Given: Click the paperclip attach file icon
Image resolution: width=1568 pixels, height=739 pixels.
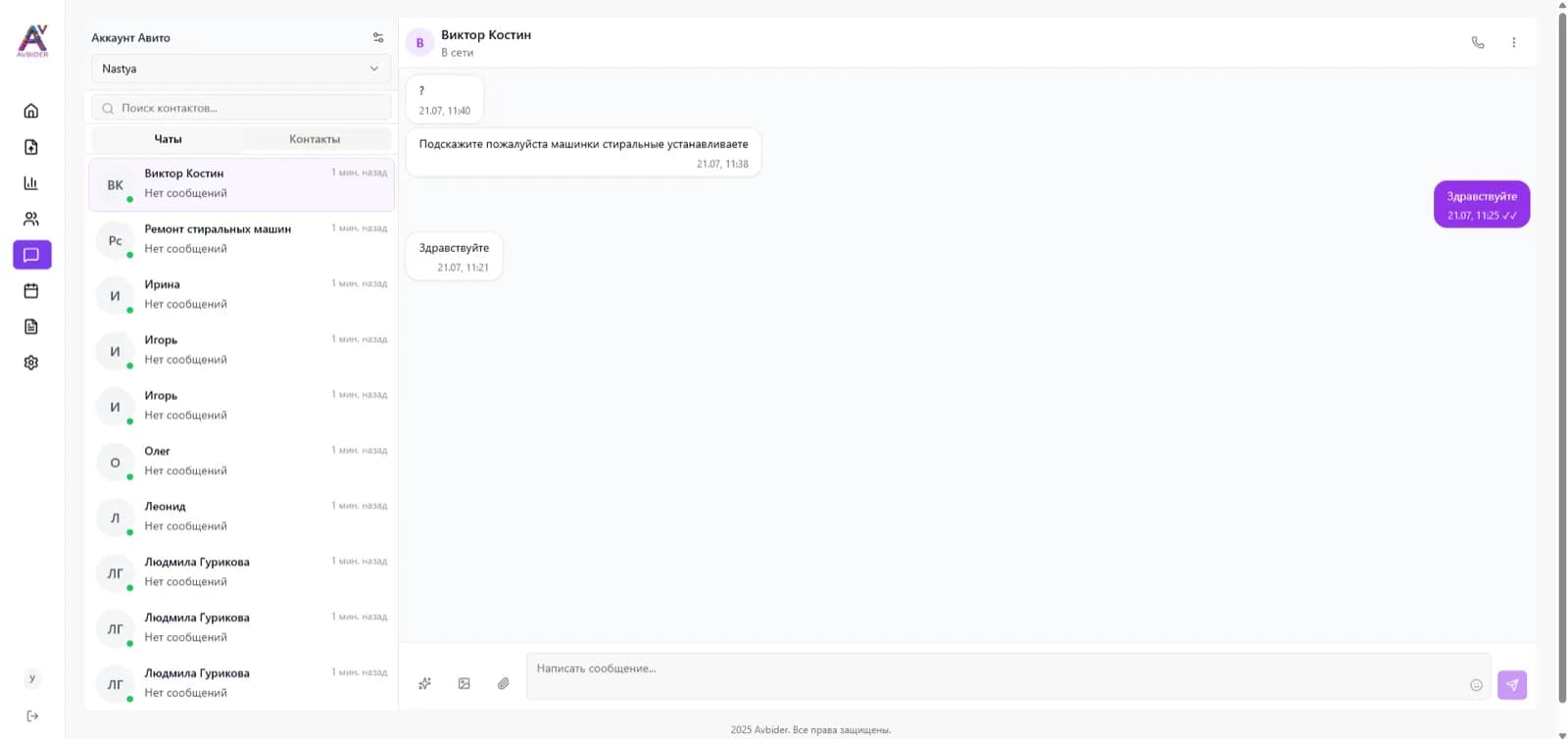Looking at the screenshot, I should pyautogui.click(x=504, y=683).
